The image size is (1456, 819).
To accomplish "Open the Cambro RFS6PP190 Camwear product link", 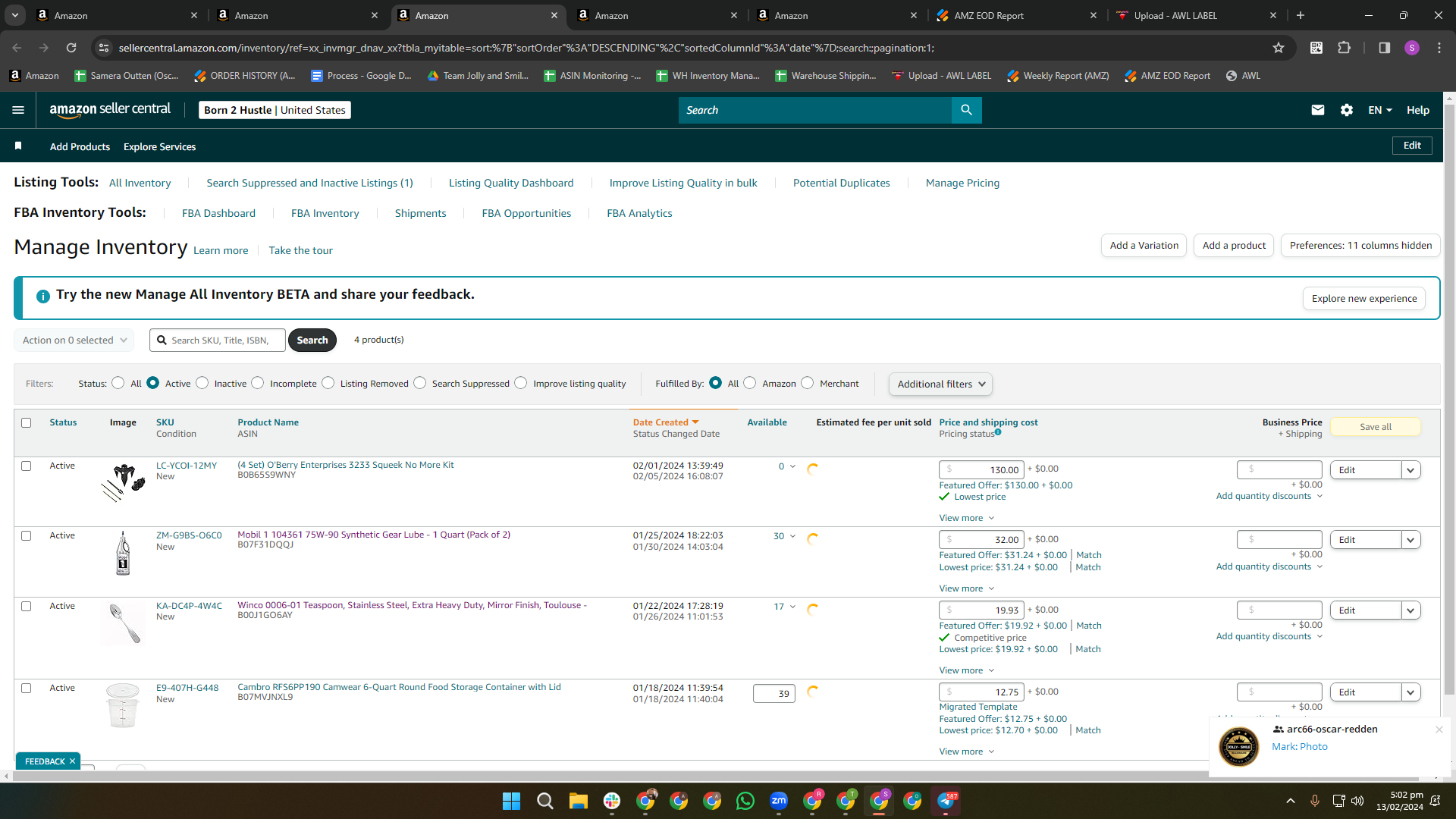I will (x=399, y=687).
